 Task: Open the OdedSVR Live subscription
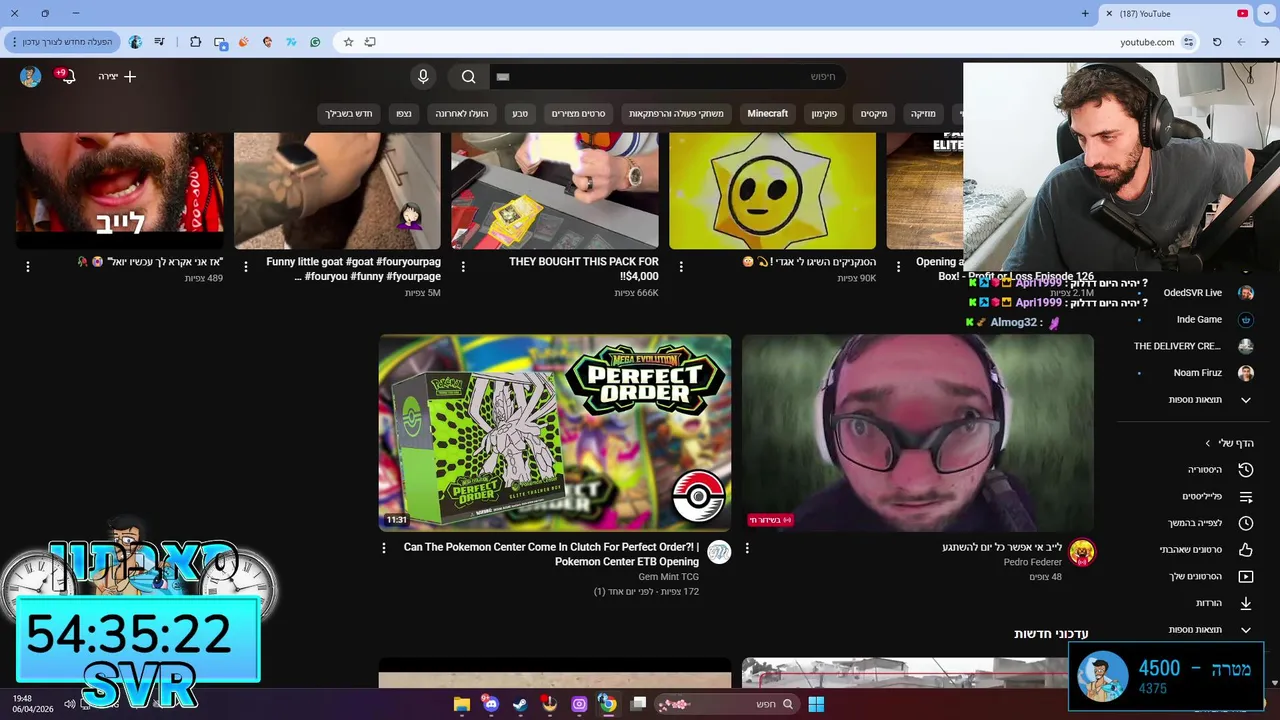pyautogui.click(x=1195, y=293)
